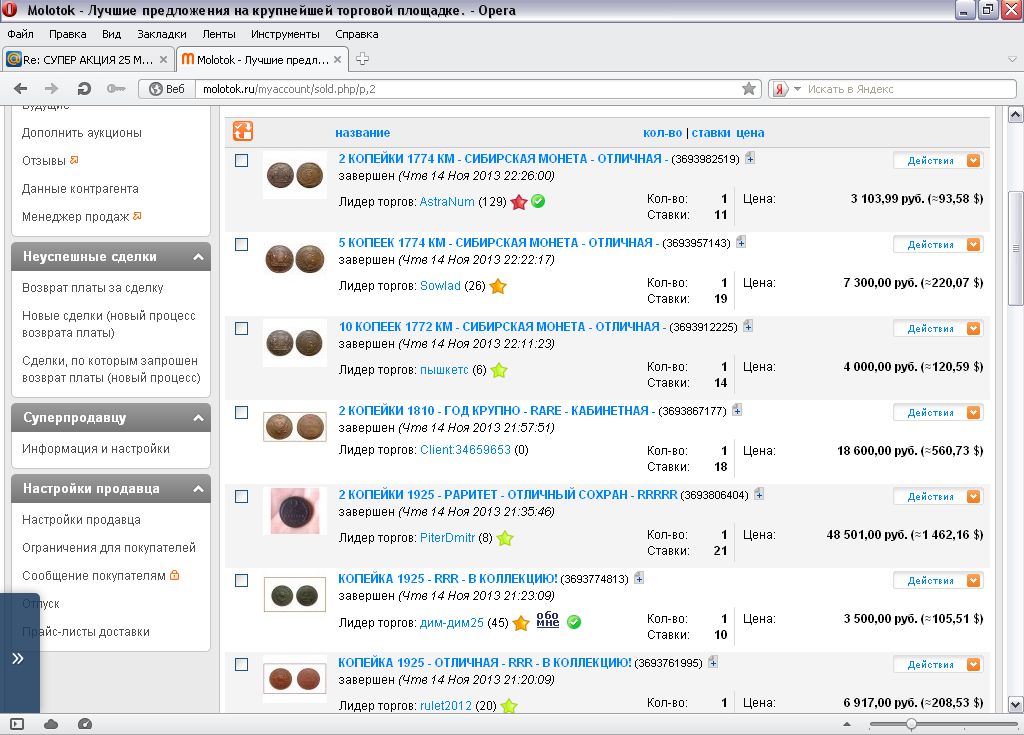The height and width of the screenshot is (735, 1024).
Task: Click the lock icon beside Сообщение покупателям
Action: [174, 575]
